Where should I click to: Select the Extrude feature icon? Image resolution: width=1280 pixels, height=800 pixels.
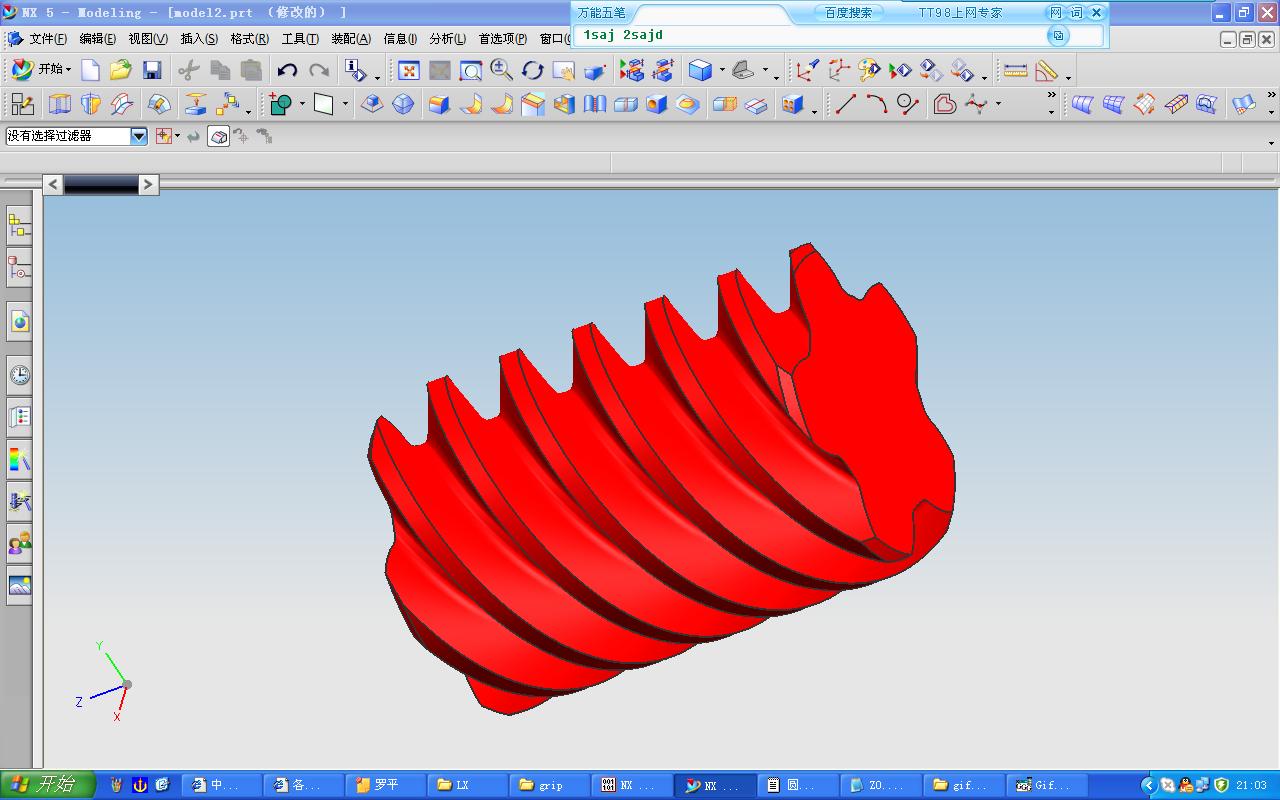(60, 104)
